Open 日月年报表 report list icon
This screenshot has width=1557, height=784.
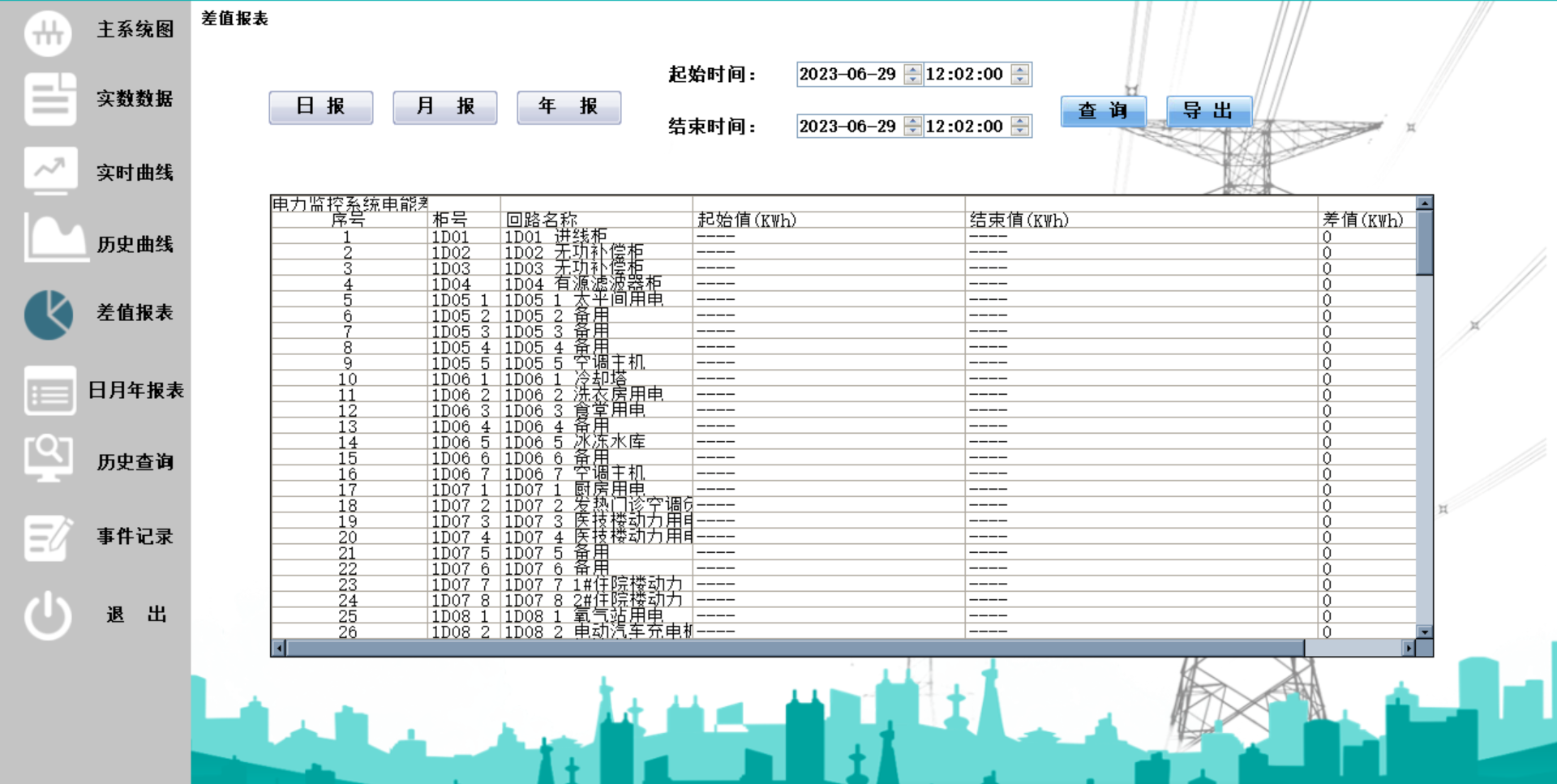point(49,392)
